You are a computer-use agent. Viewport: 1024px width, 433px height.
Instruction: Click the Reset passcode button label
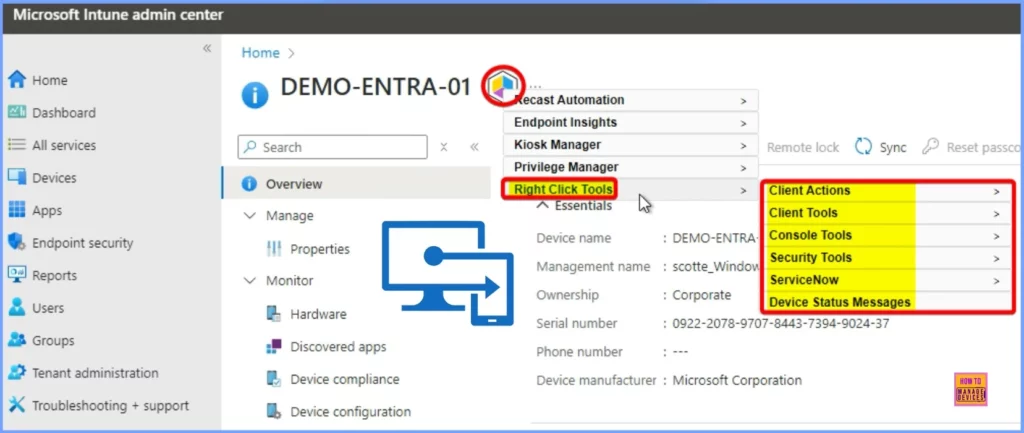pos(983,148)
